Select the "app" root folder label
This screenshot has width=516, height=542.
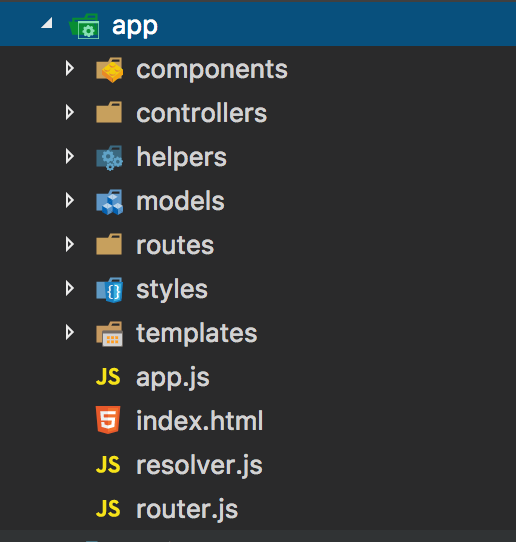coord(135,27)
